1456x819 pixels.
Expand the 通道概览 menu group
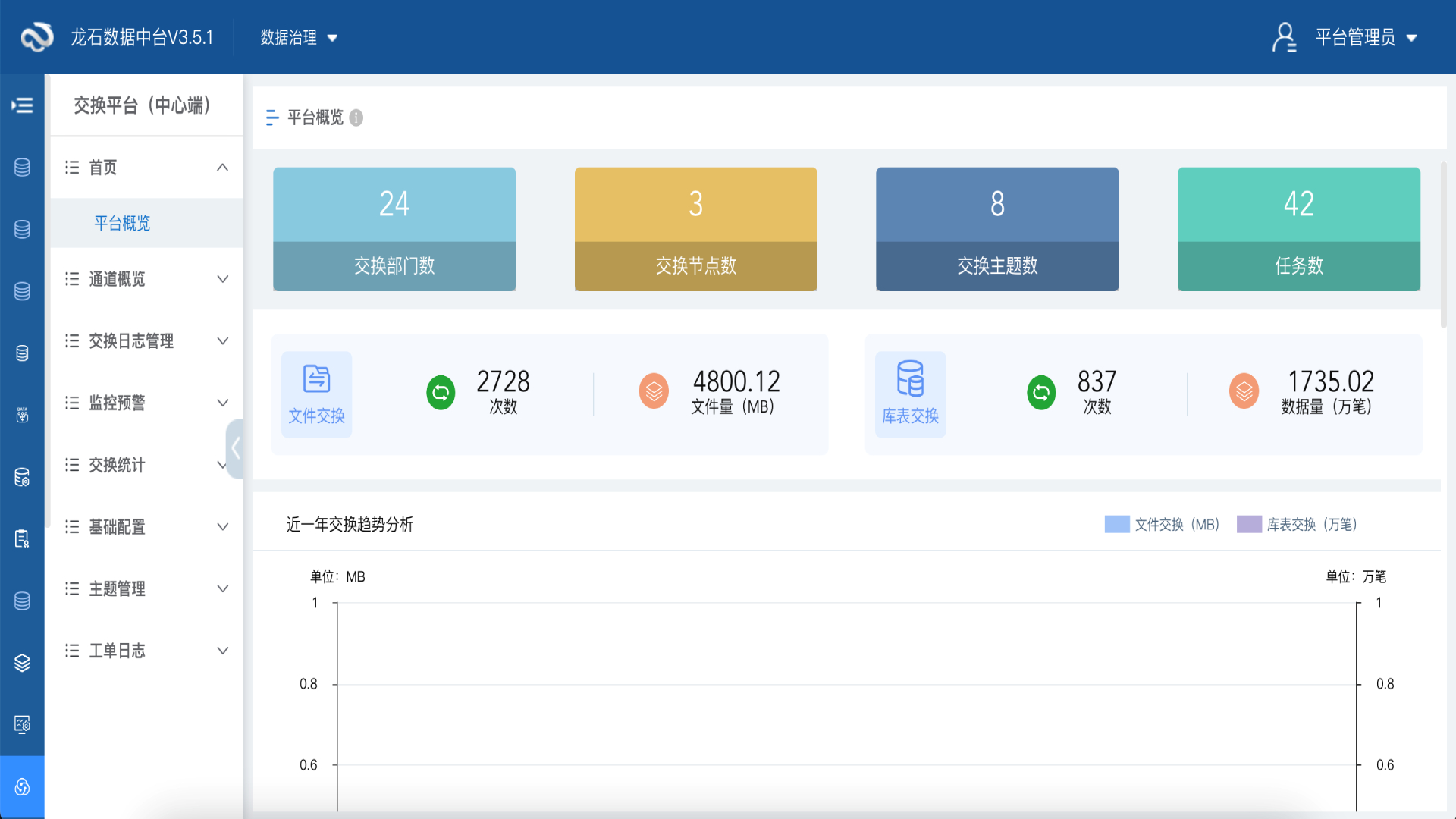pyautogui.click(x=146, y=279)
